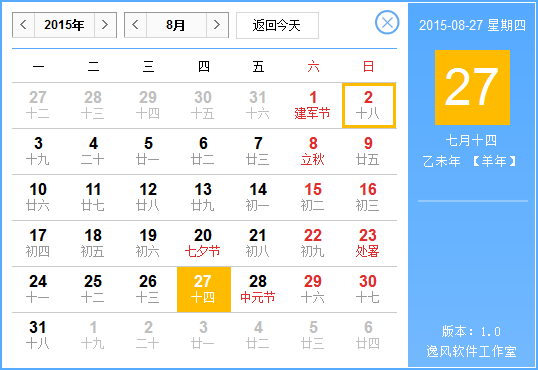Select August 8 立秋

313,151
